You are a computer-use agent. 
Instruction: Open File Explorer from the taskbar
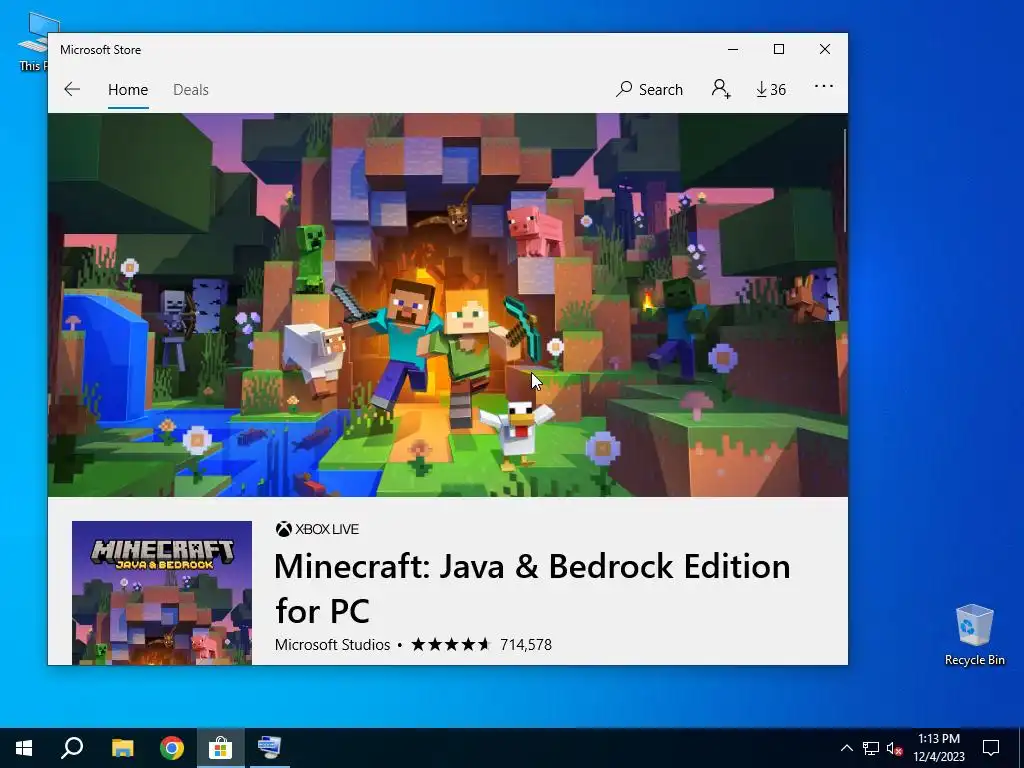[x=122, y=748]
